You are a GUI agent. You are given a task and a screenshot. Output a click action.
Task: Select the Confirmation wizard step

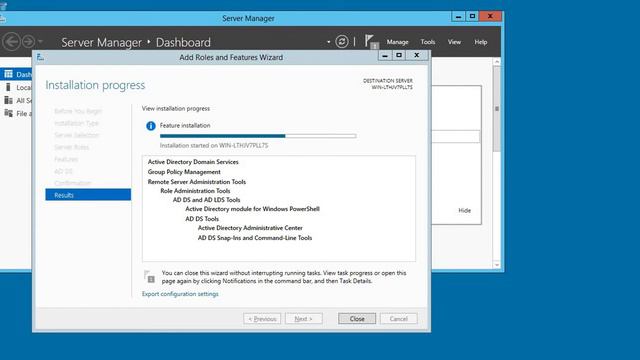[73, 183]
